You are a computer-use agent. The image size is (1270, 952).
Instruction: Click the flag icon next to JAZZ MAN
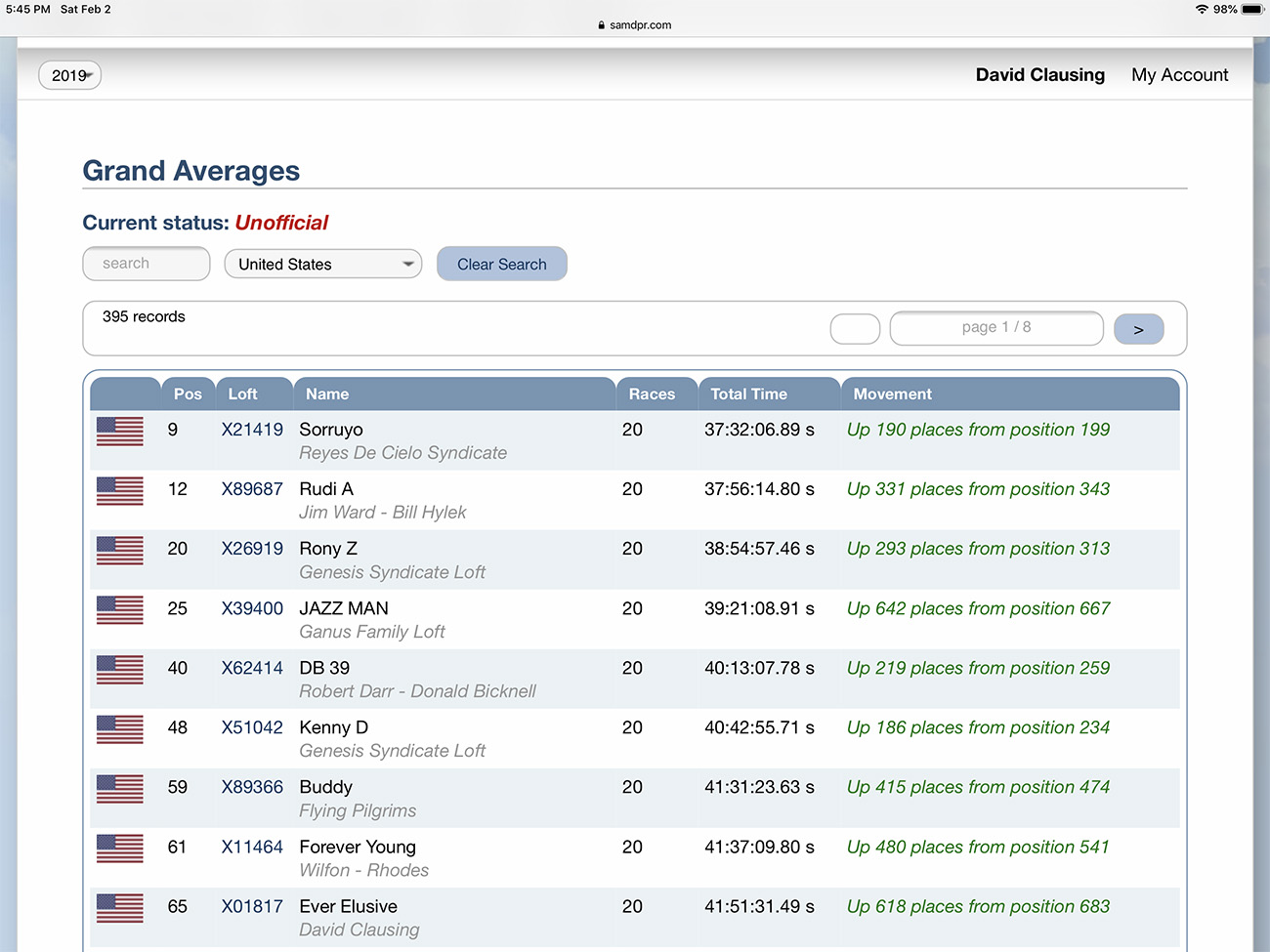[x=119, y=609]
